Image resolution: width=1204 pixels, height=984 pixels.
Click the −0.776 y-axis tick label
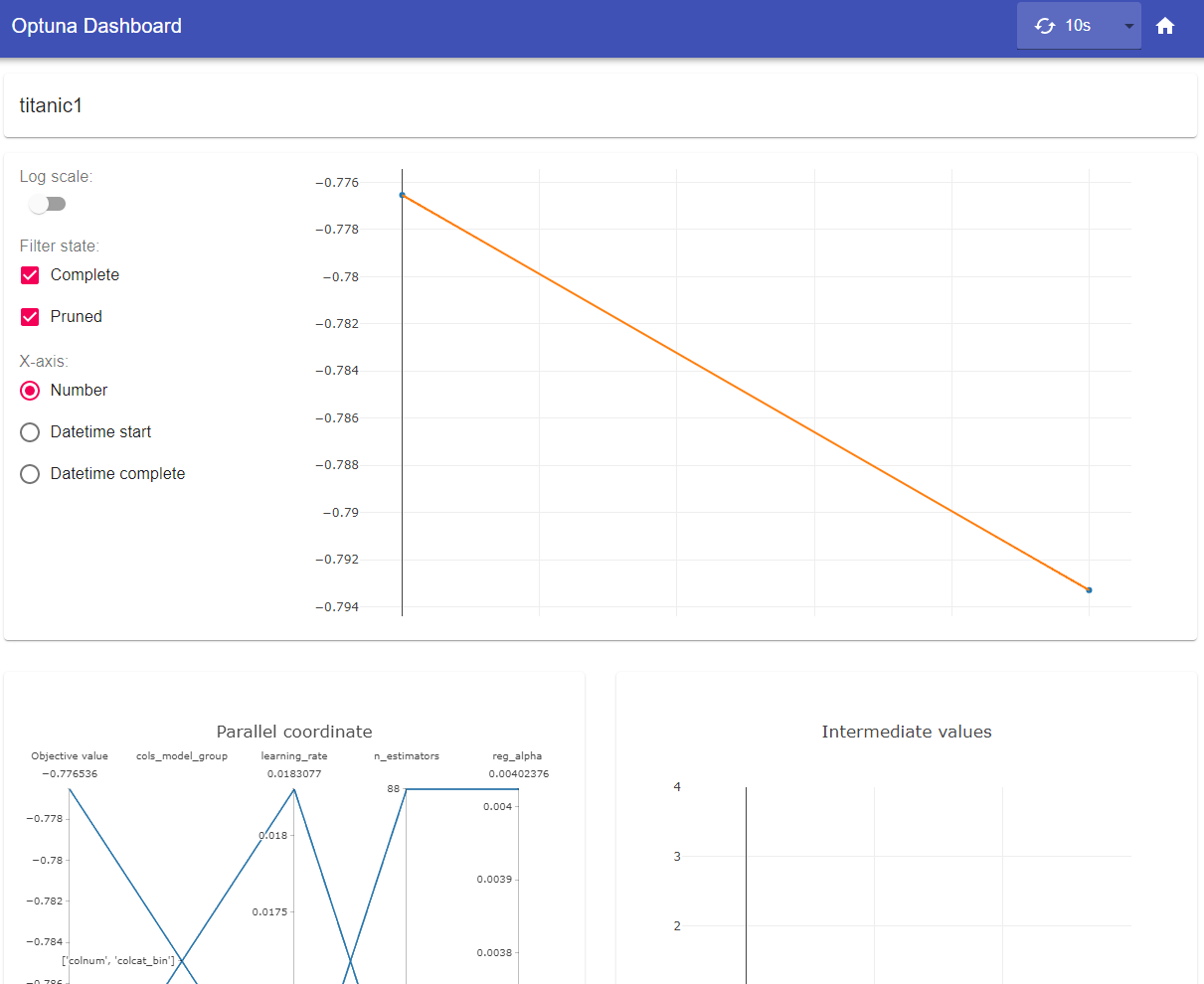coord(337,183)
